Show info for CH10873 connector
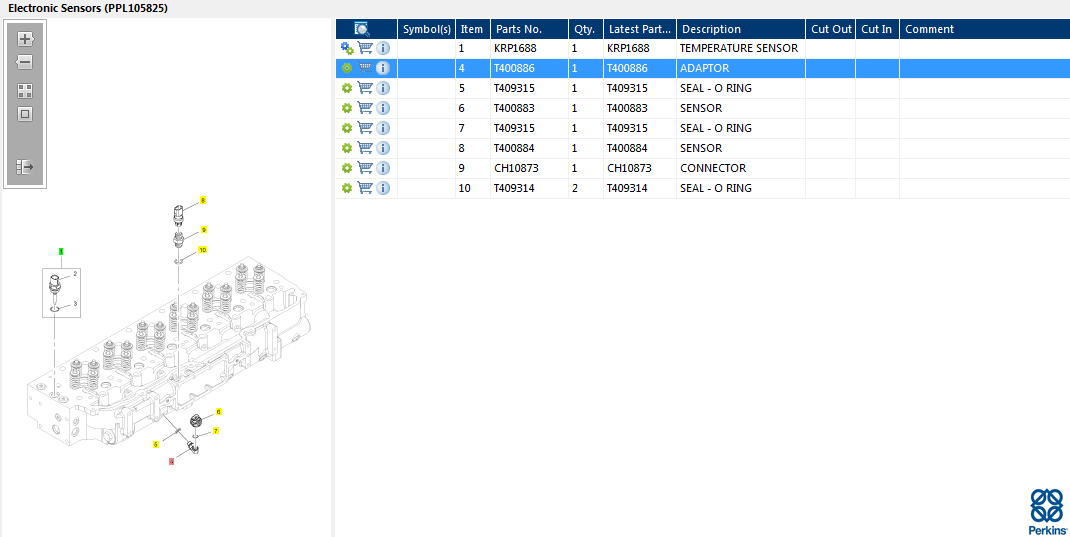This screenshot has height=537, width=1070. click(x=383, y=168)
